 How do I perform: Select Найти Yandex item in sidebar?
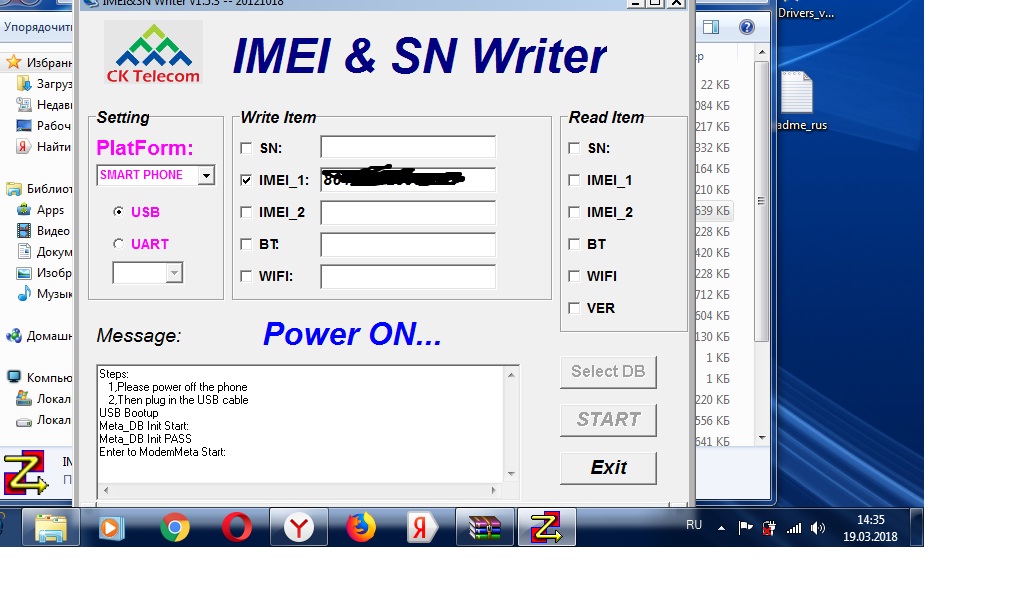44,146
